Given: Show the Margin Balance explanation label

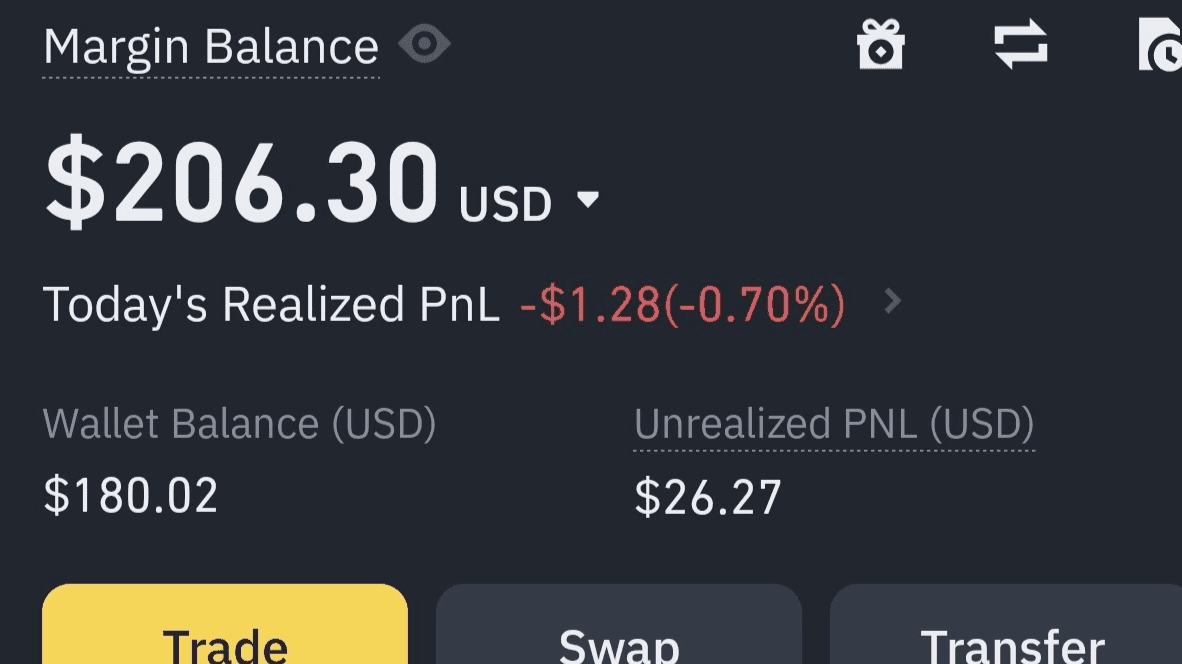Looking at the screenshot, I should 211,48.
